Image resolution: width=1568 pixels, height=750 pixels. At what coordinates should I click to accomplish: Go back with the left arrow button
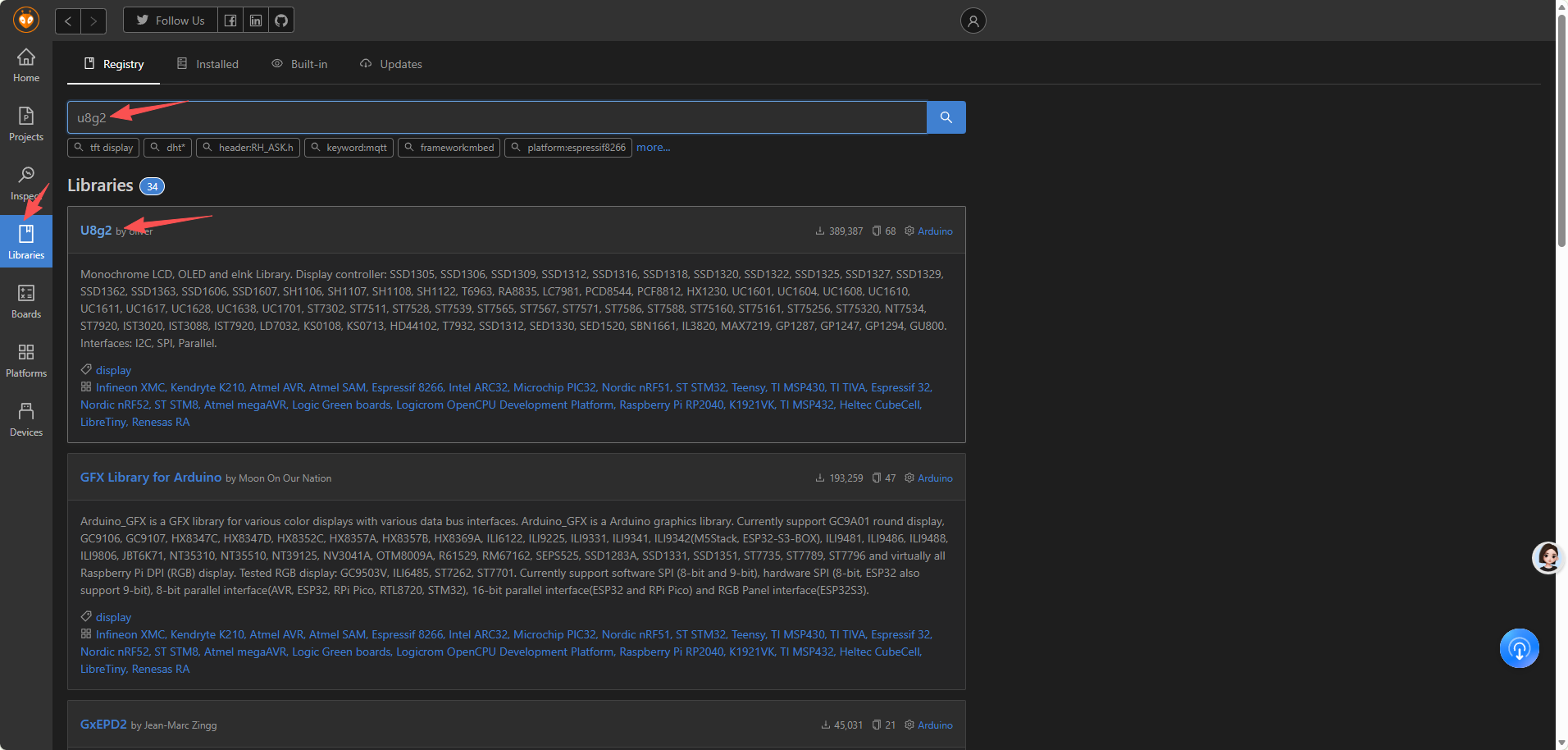point(68,21)
